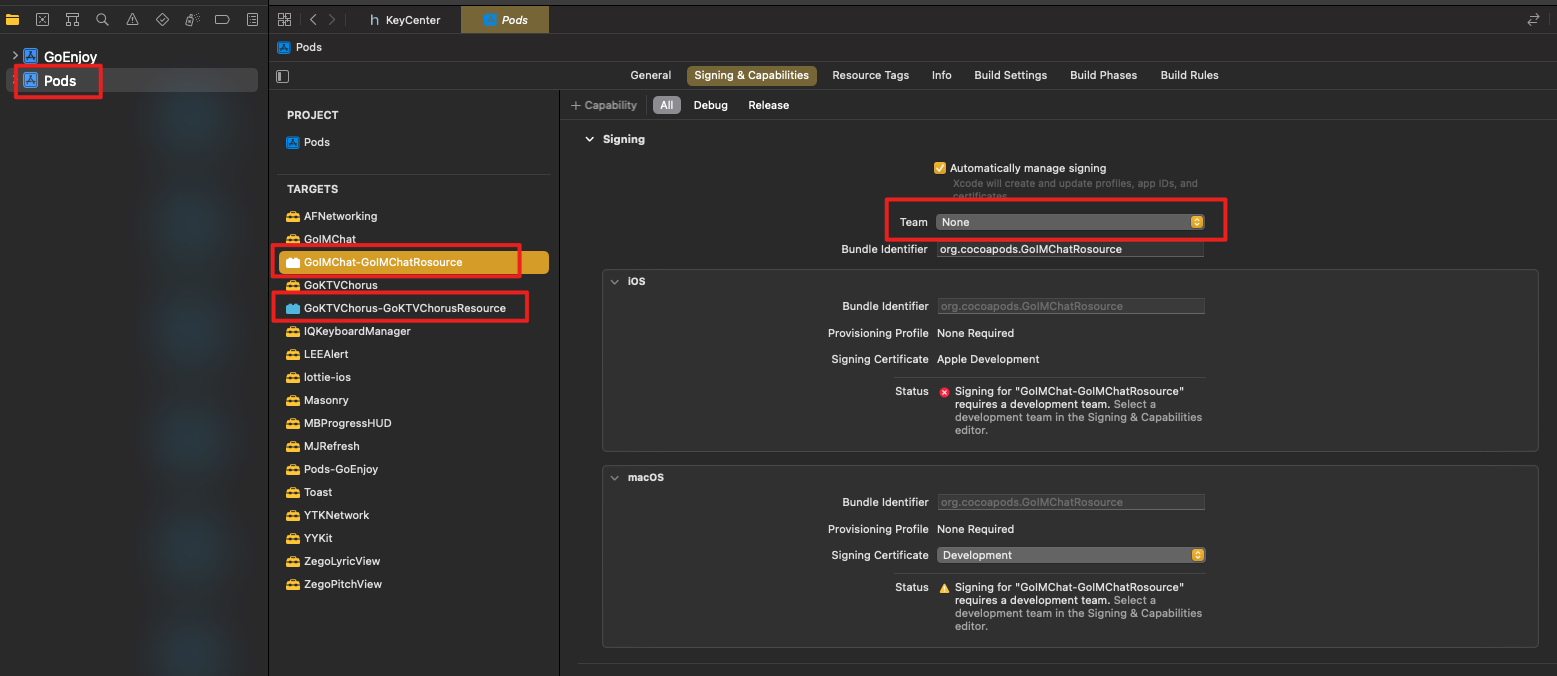
Task: Select the Pods editor tab
Action: pyautogui.click(x=505, y=20)
